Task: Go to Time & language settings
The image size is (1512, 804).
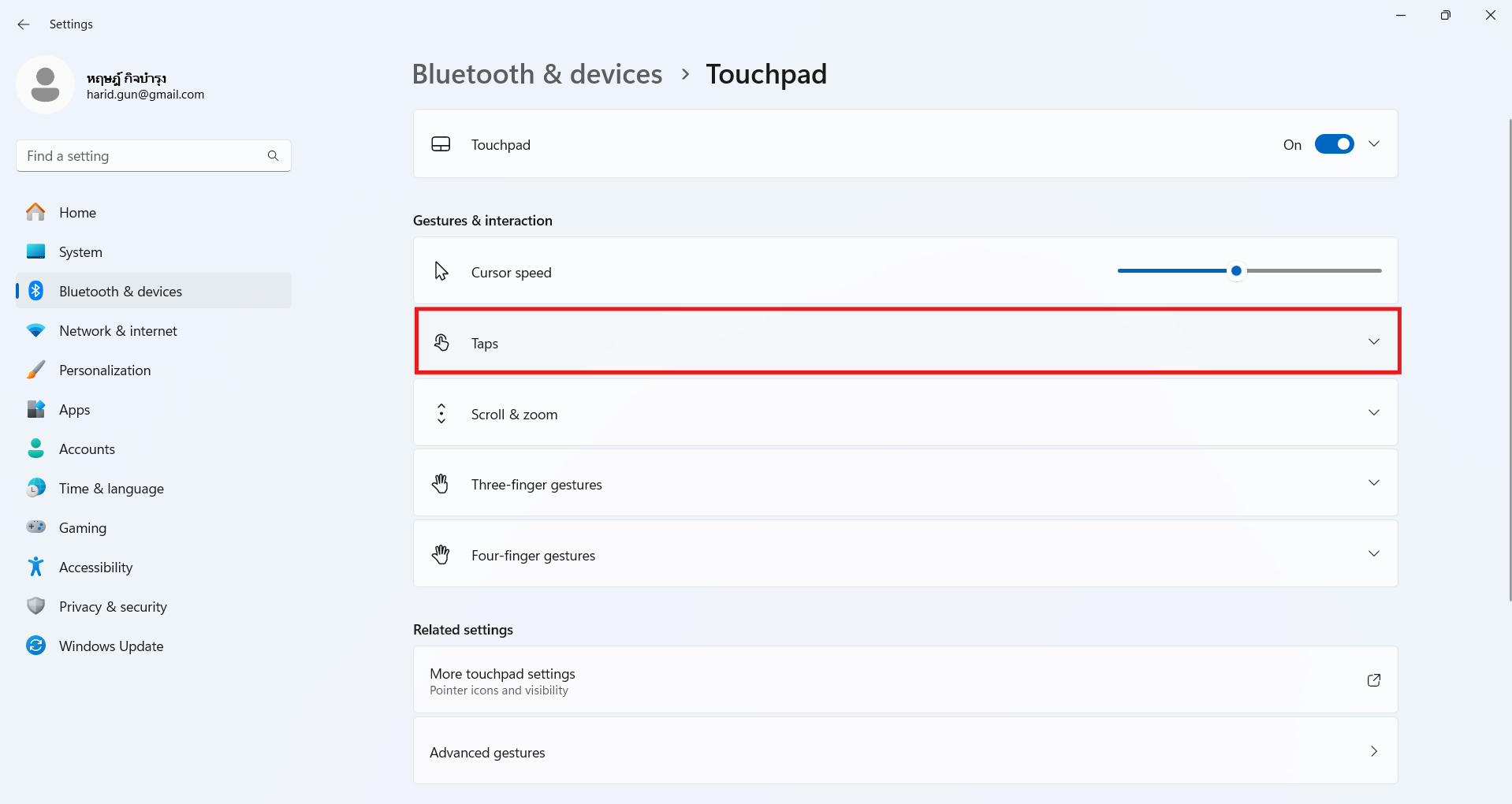Action: pos(111,489)
